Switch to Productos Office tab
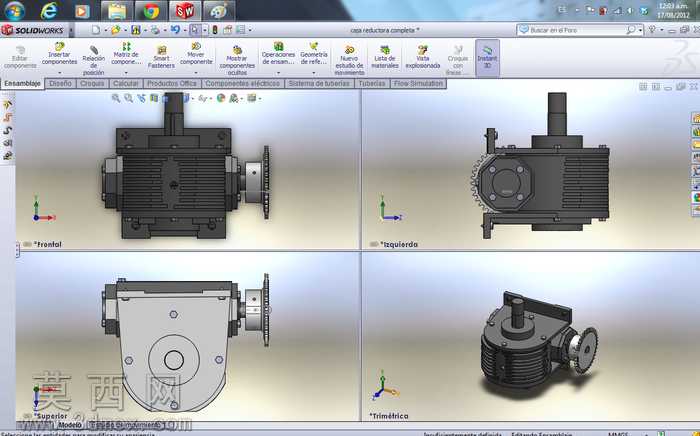The image size is (700, 436). click(x=172, y=83)
